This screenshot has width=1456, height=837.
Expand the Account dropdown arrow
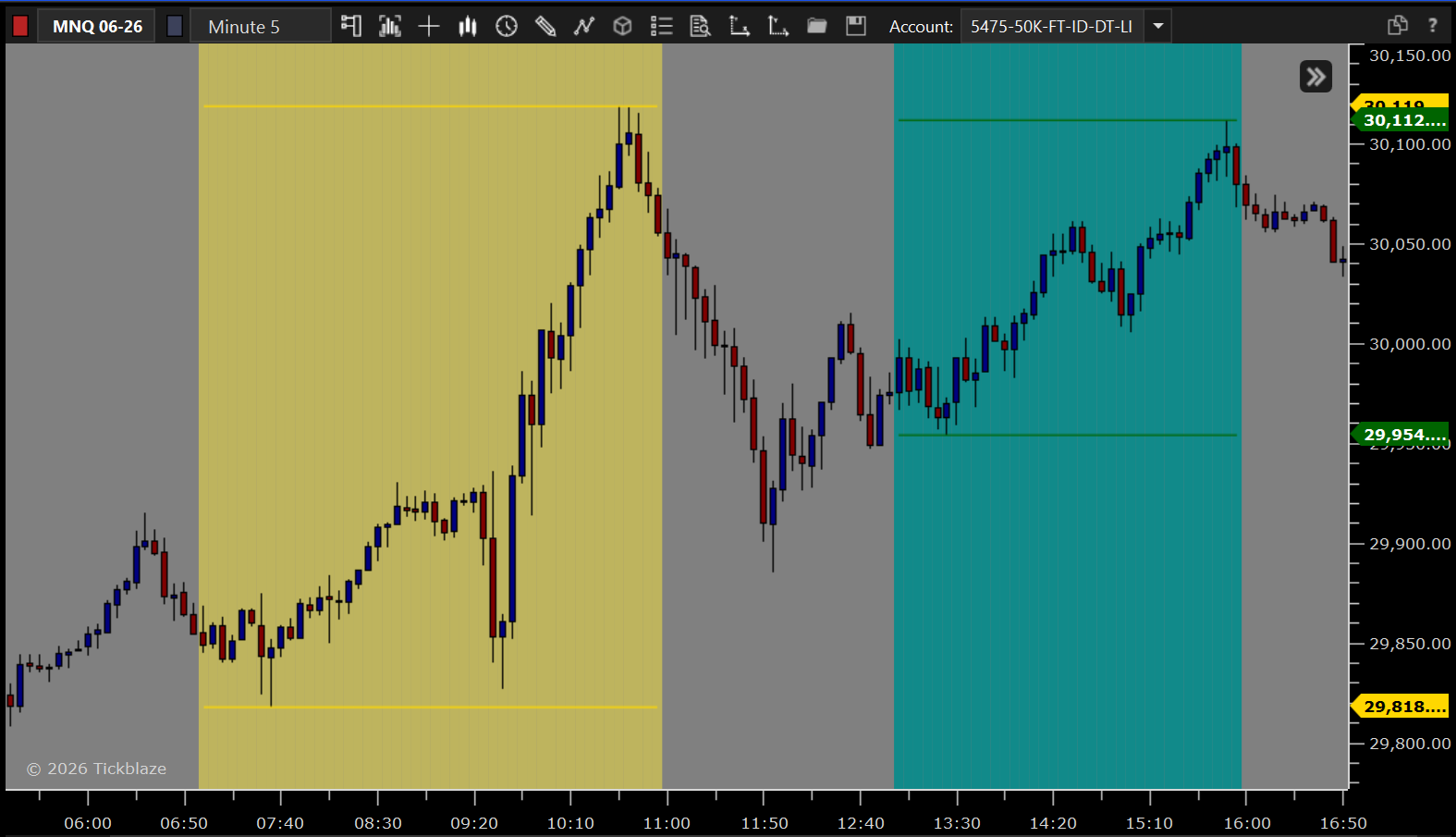click(x=1157, y=26)
